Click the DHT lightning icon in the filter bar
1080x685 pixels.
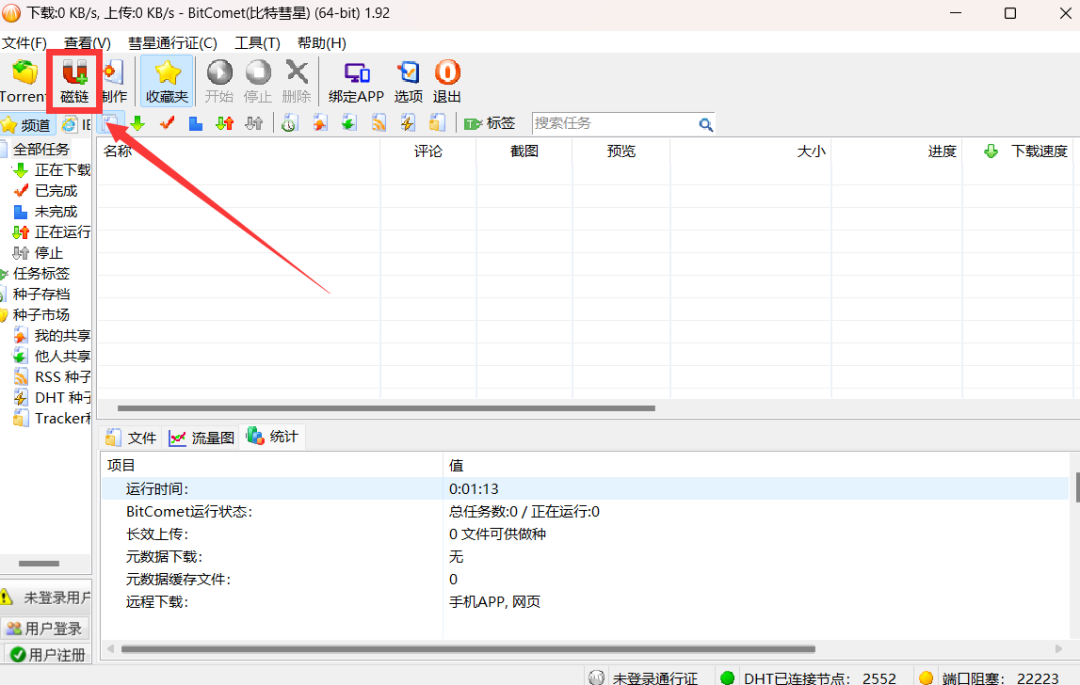408,123
